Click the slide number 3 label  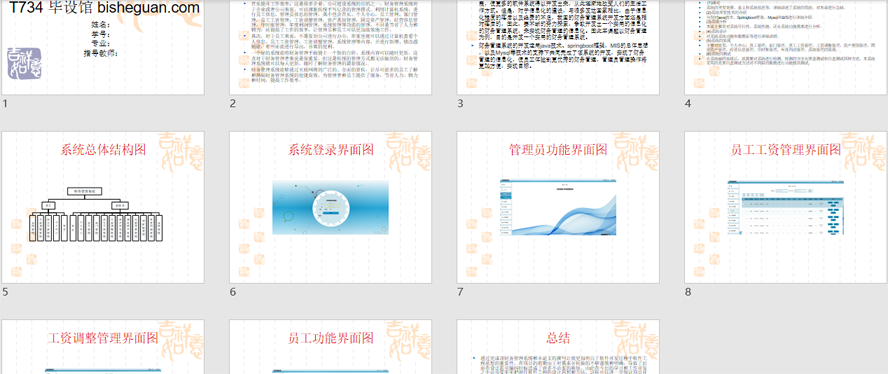point(460,104)
